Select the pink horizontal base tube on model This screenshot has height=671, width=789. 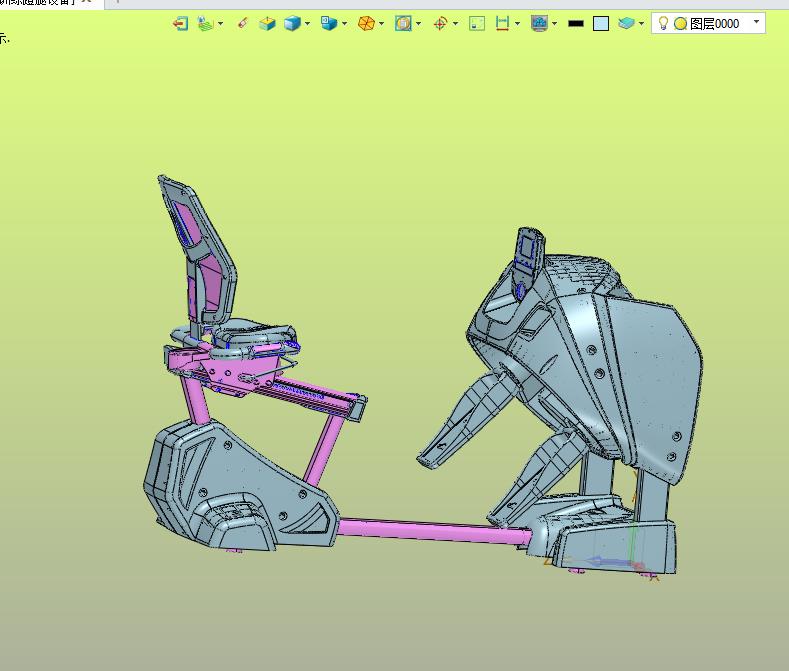click(433, 531)
